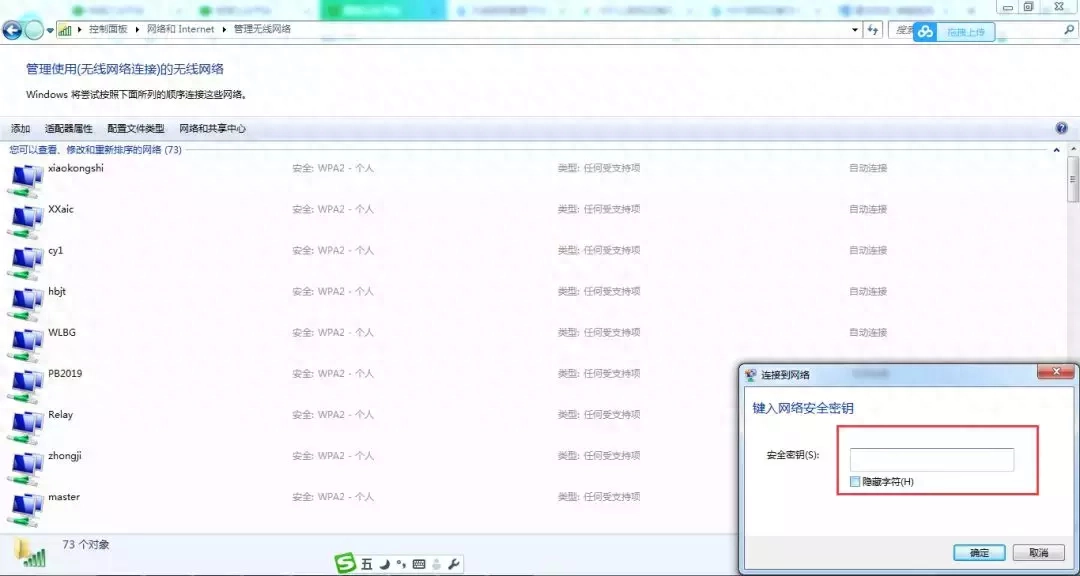Open 适配器属性 in the toolbar
The height and width of the screenshot is (576, 1080).
[69, 129]
